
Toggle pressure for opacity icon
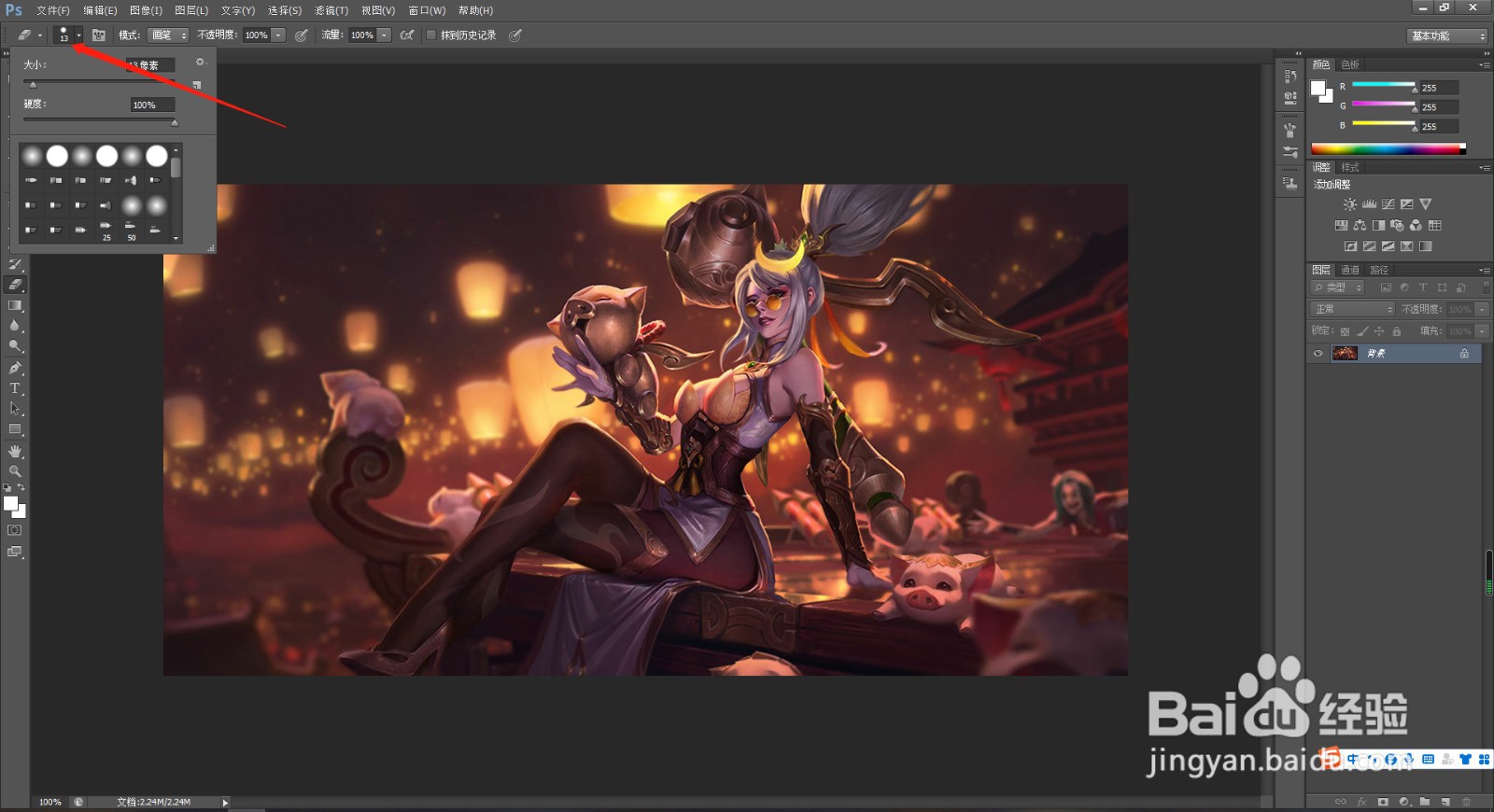tap(302, 35)
